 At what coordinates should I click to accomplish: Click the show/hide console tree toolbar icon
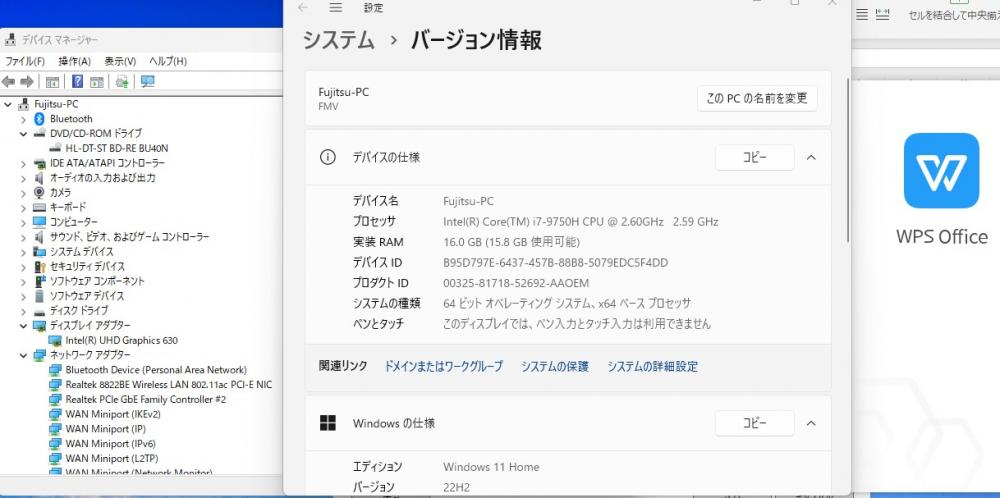point(52,82)
